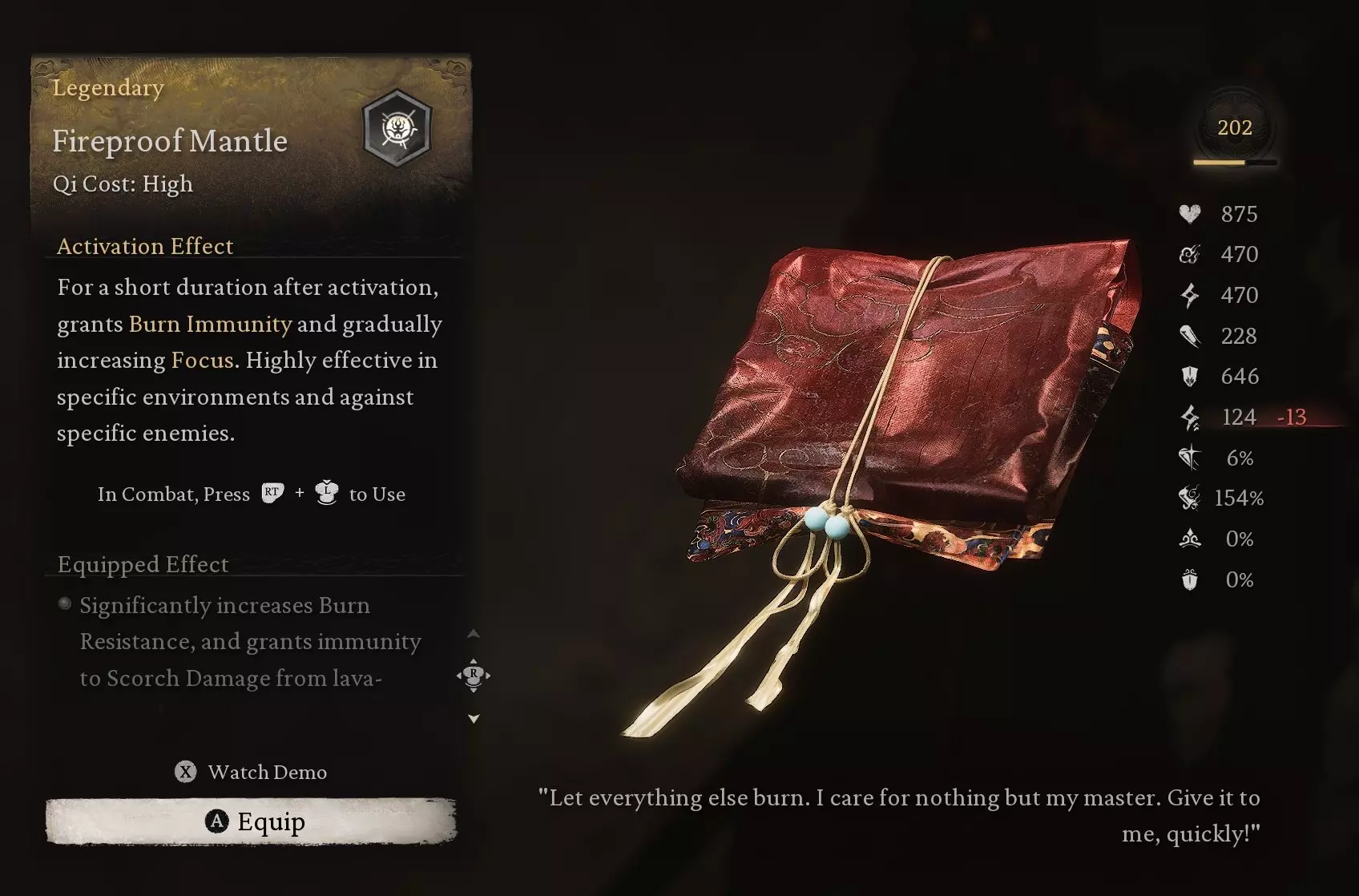The height and width of the screenshot is (896, 1359).
Task: Click the level 202 progress bar
Action: pos(1235,163)
